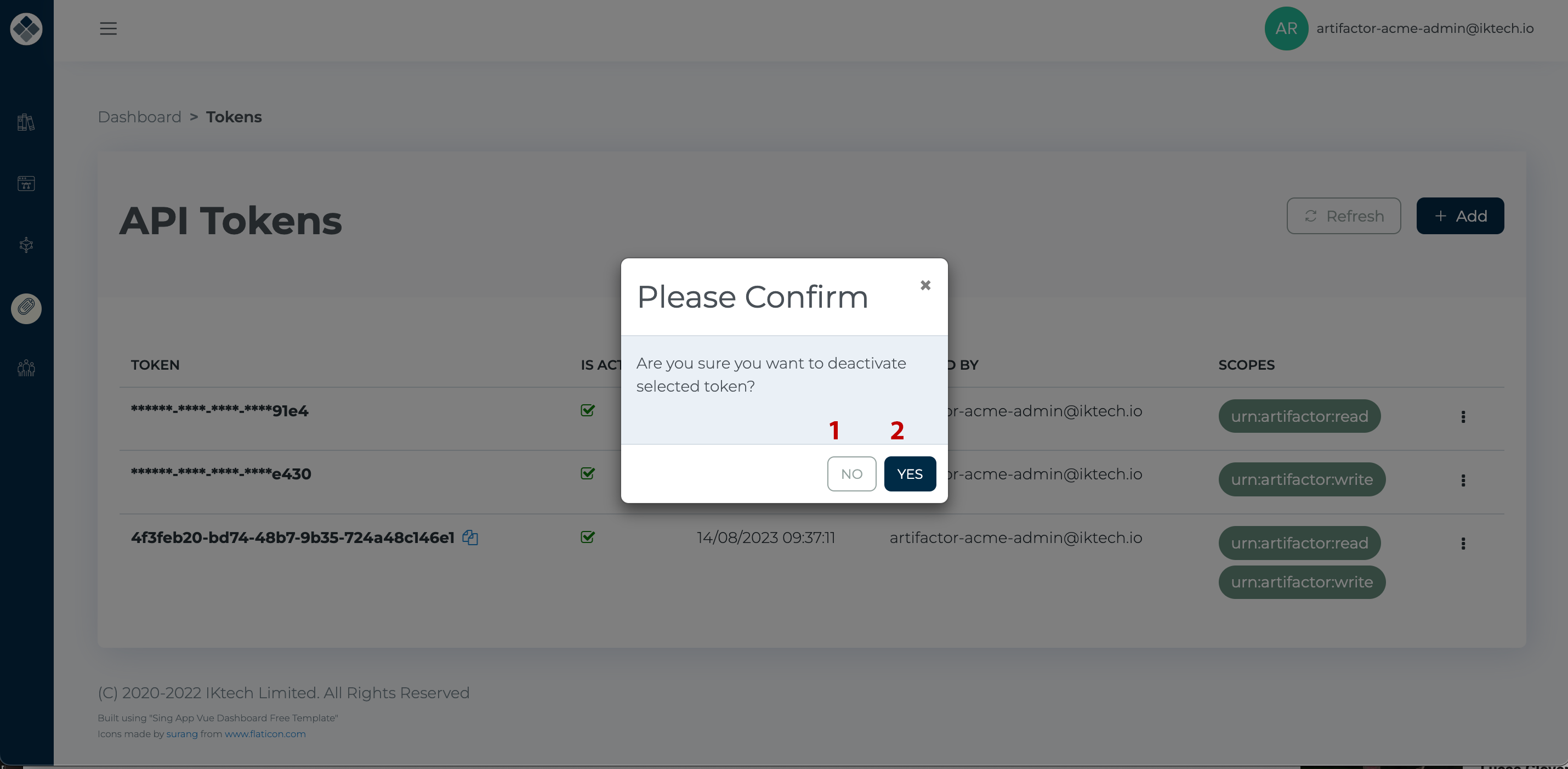Click the three-dot menu for token ending e430

point(1463,480)
